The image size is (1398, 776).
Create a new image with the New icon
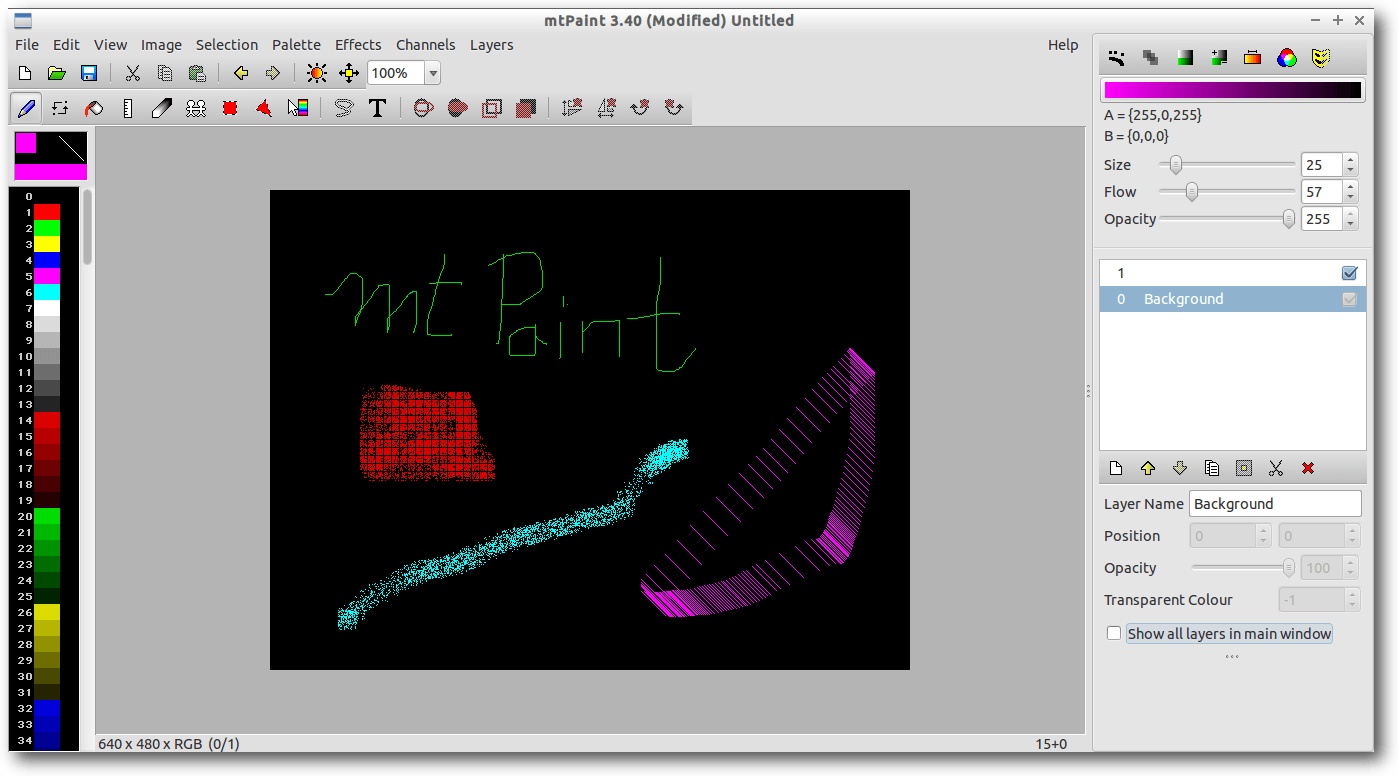pyautogui.click(x=25, y=73)
